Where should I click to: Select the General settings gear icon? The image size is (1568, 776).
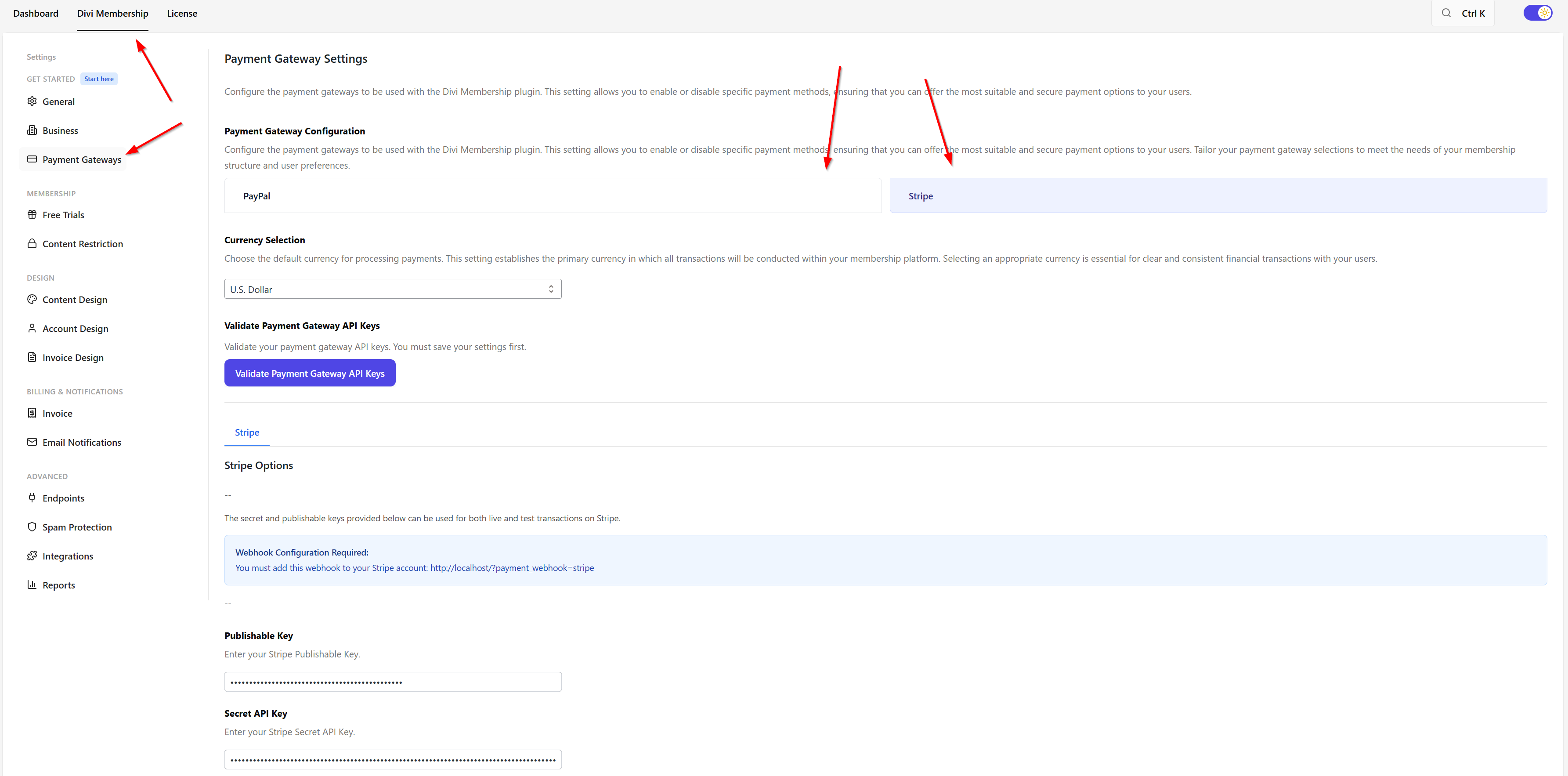[32, 101]
